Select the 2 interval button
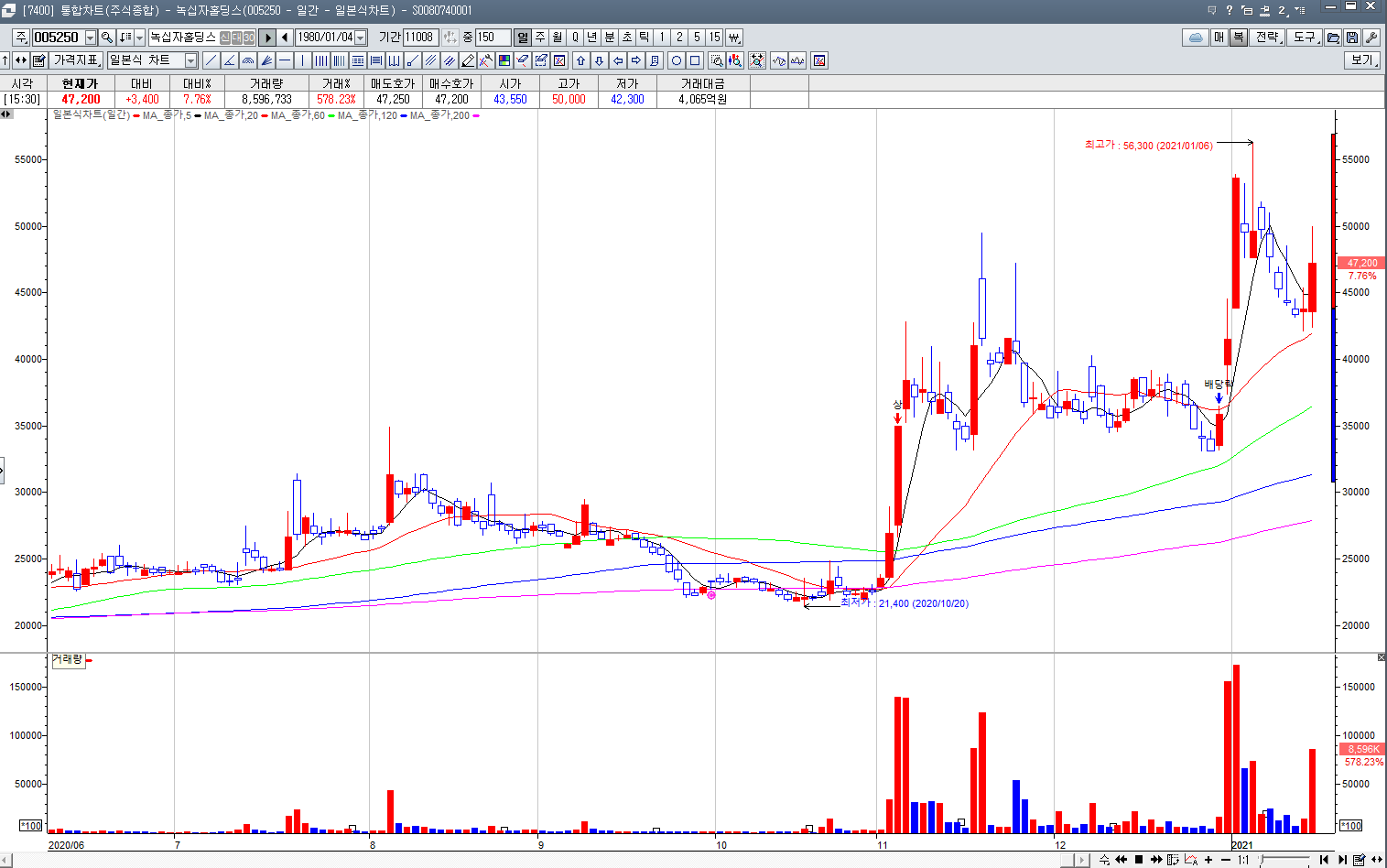Viewport: 1387px width, 868px height. (679, 38)
